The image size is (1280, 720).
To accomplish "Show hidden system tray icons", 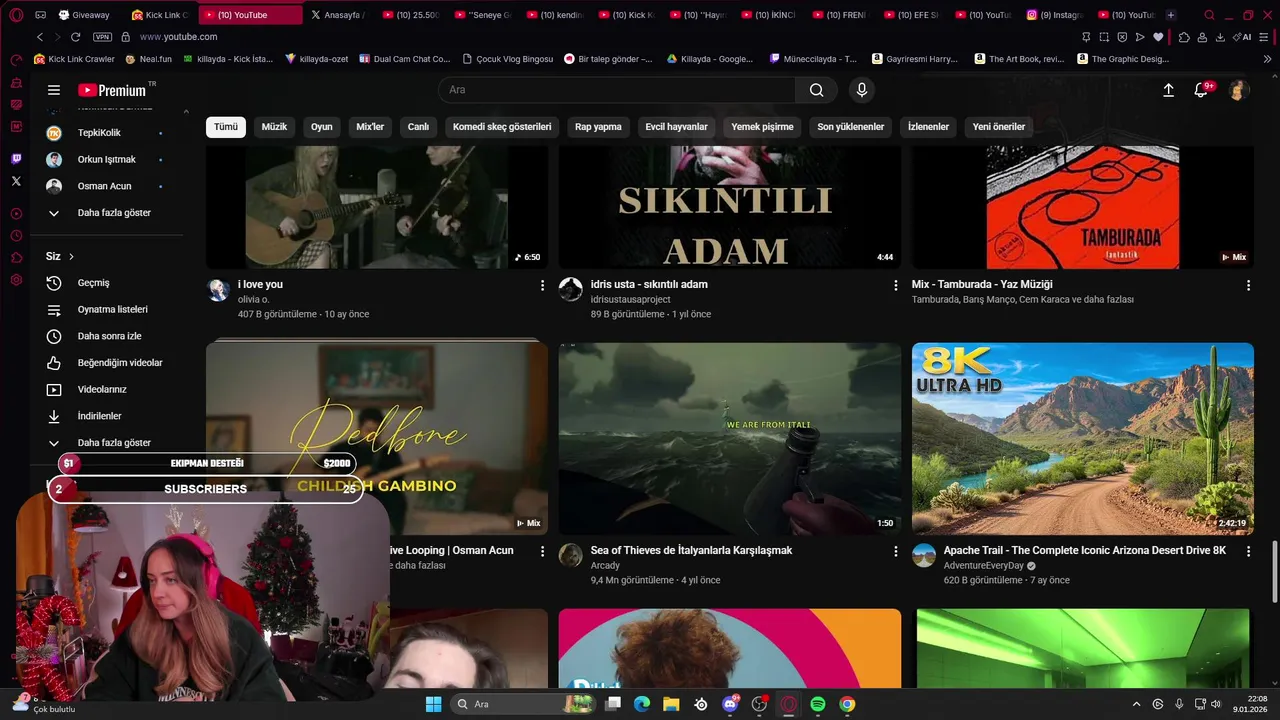I will pyautogui.click(x=1136, y=704).
